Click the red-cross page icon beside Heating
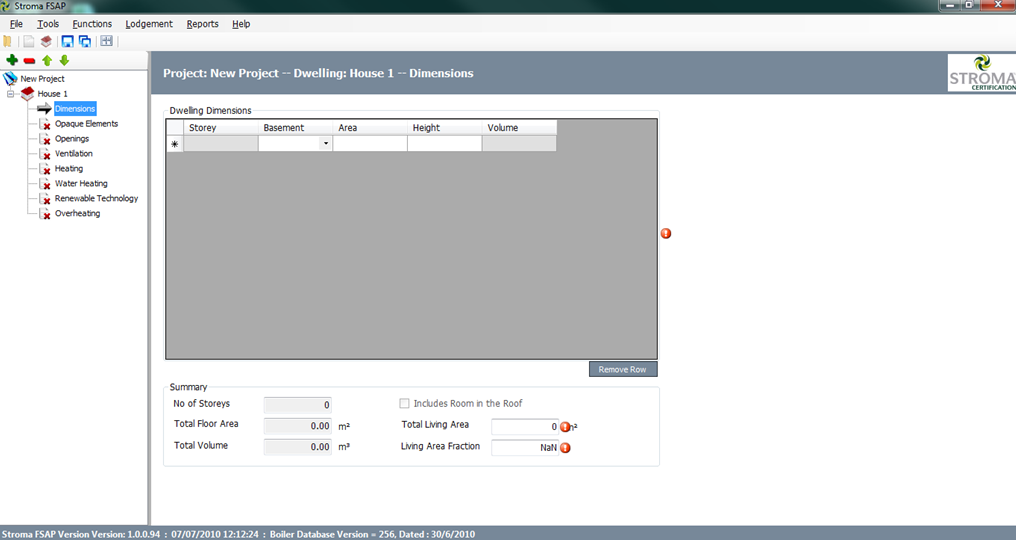This screenshot has height=540, width=1016. click(x=45, y=169)
